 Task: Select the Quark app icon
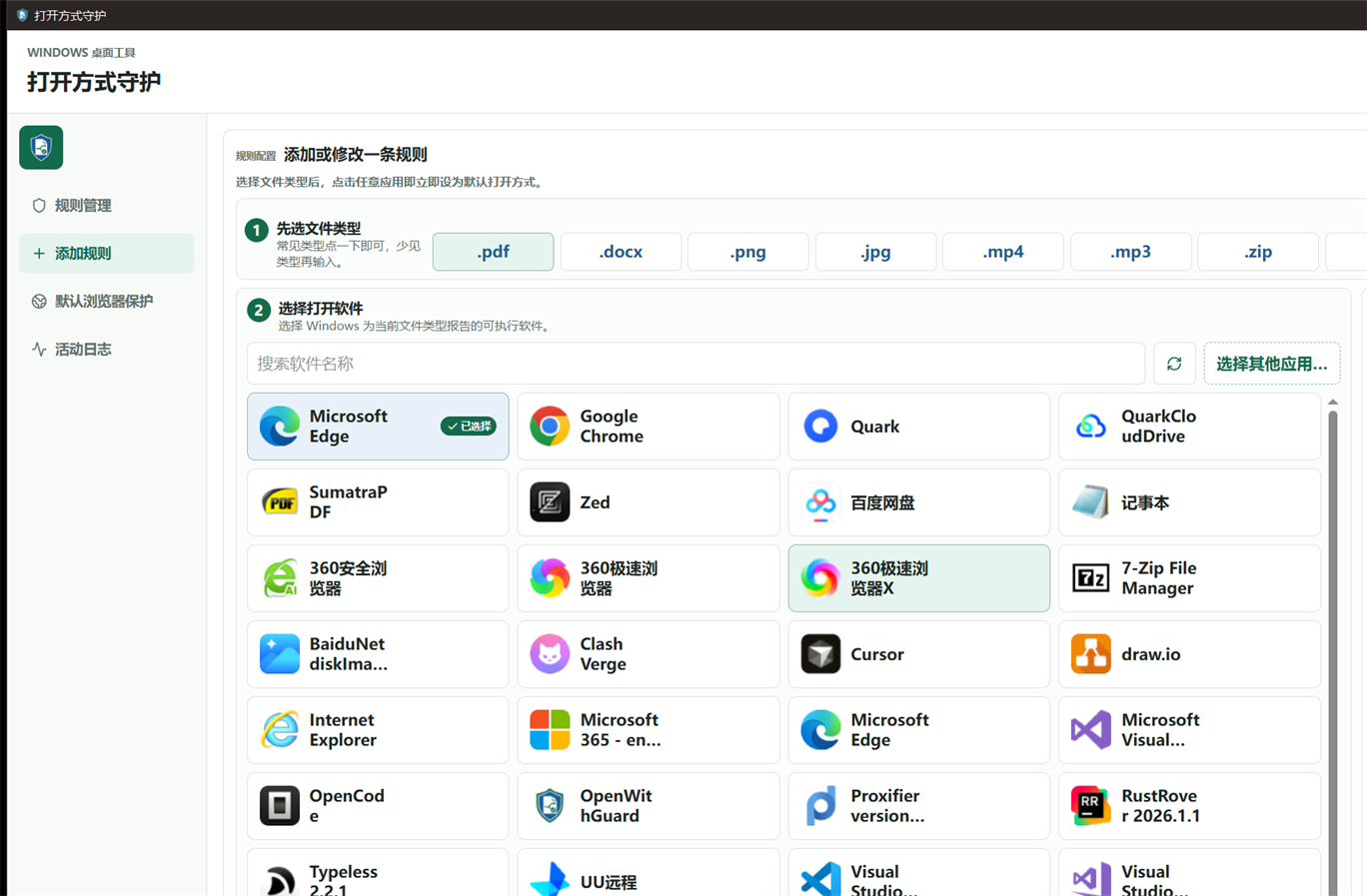pyautogui.click(x=820, y=427)
